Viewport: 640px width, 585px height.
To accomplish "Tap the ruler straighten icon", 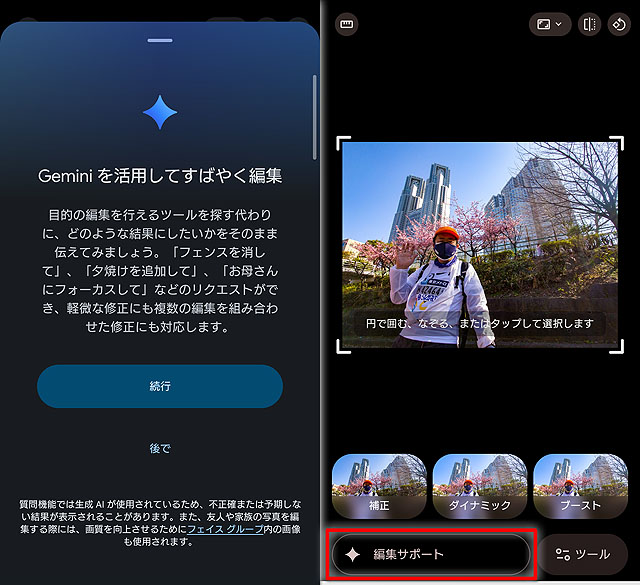I will (347, 23).
